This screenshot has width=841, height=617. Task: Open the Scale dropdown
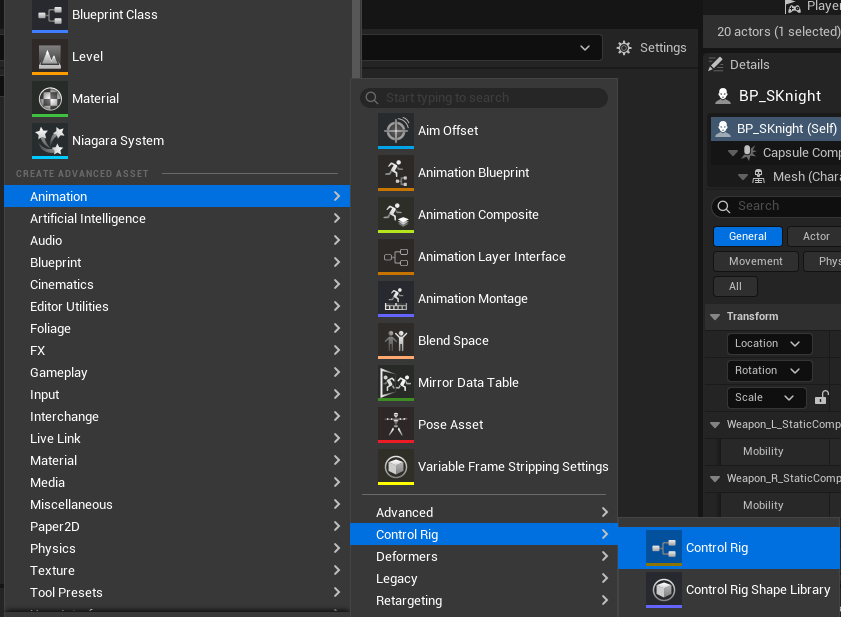766,398
